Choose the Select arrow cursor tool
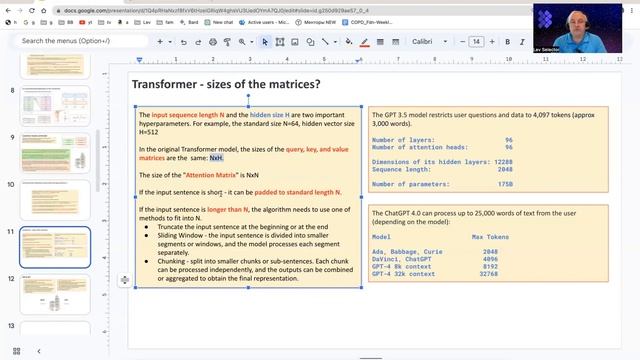640x360 pixels. coord(265,42)
